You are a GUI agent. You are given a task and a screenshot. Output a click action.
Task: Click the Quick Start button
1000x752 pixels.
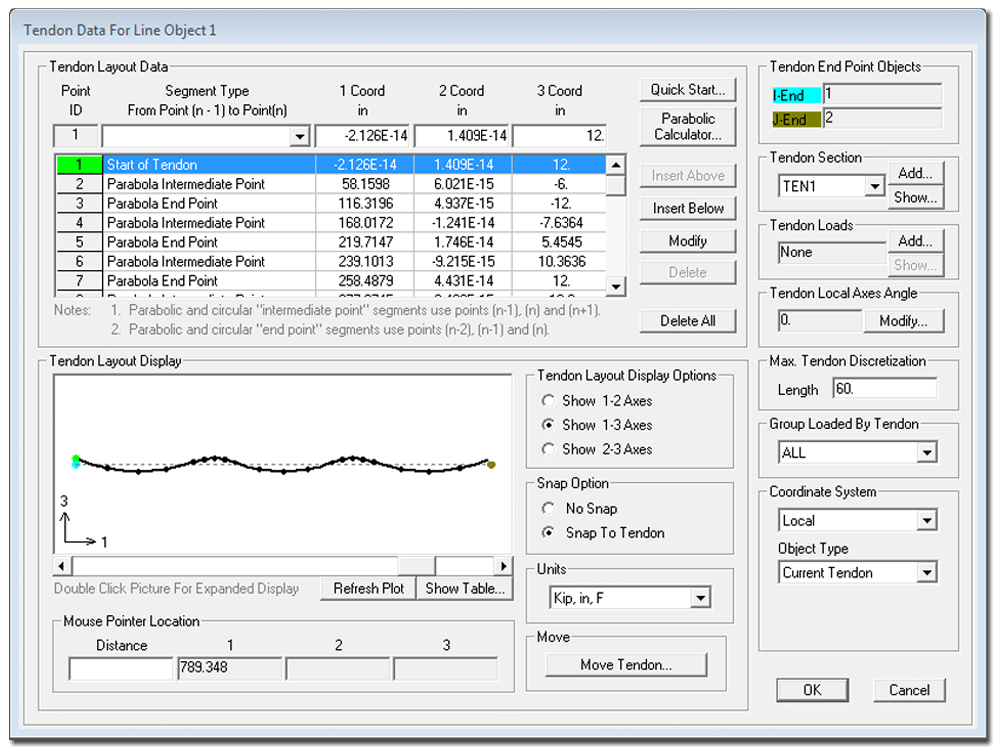688,89
